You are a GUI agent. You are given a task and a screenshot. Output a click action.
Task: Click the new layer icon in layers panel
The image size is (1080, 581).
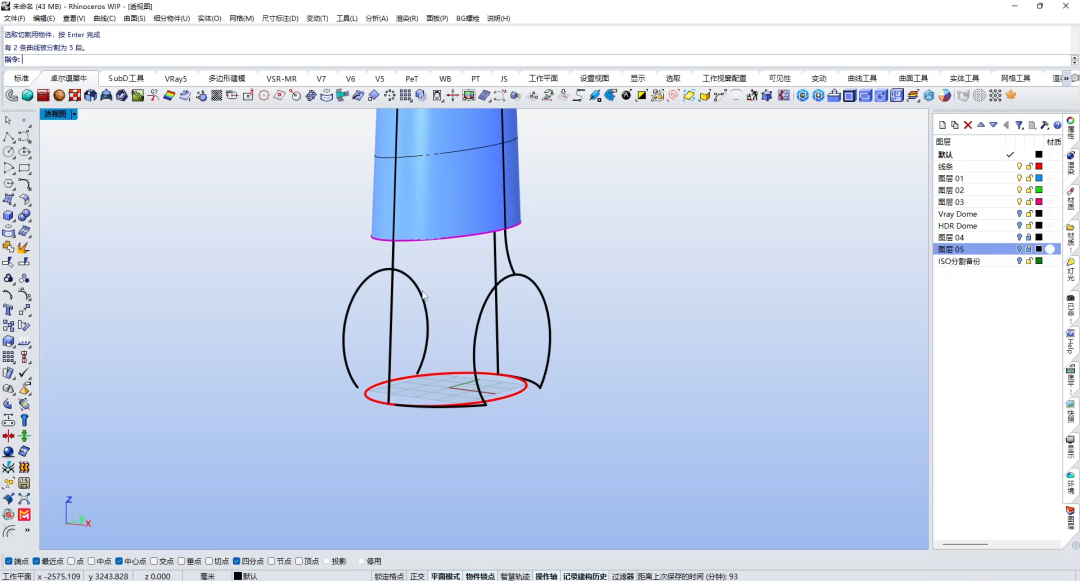tap(943, 125)
